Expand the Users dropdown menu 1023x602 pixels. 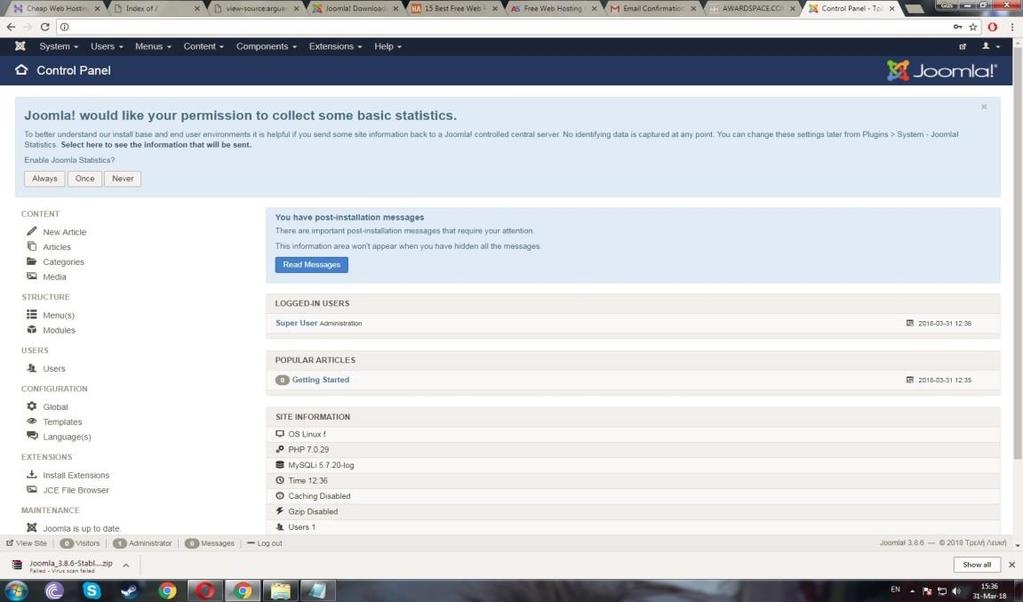point(106,46)
